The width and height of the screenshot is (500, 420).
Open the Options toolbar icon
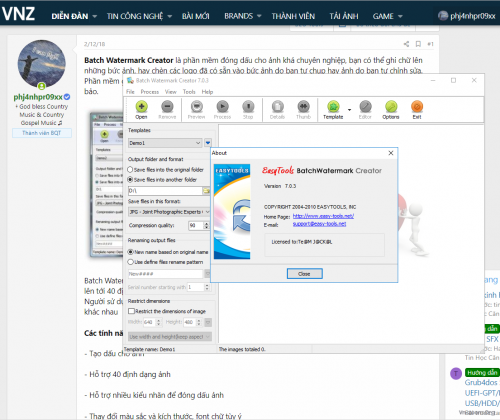[391, 107]
